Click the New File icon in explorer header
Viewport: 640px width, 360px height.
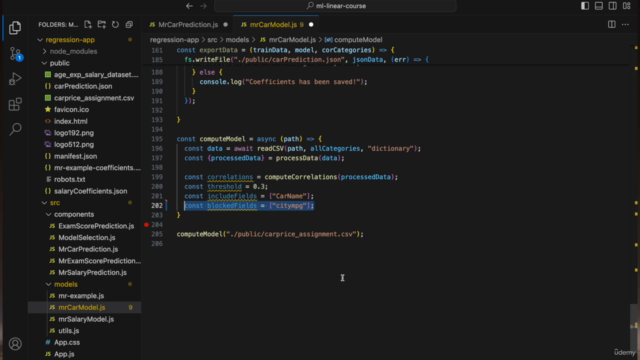coord(88,25)
